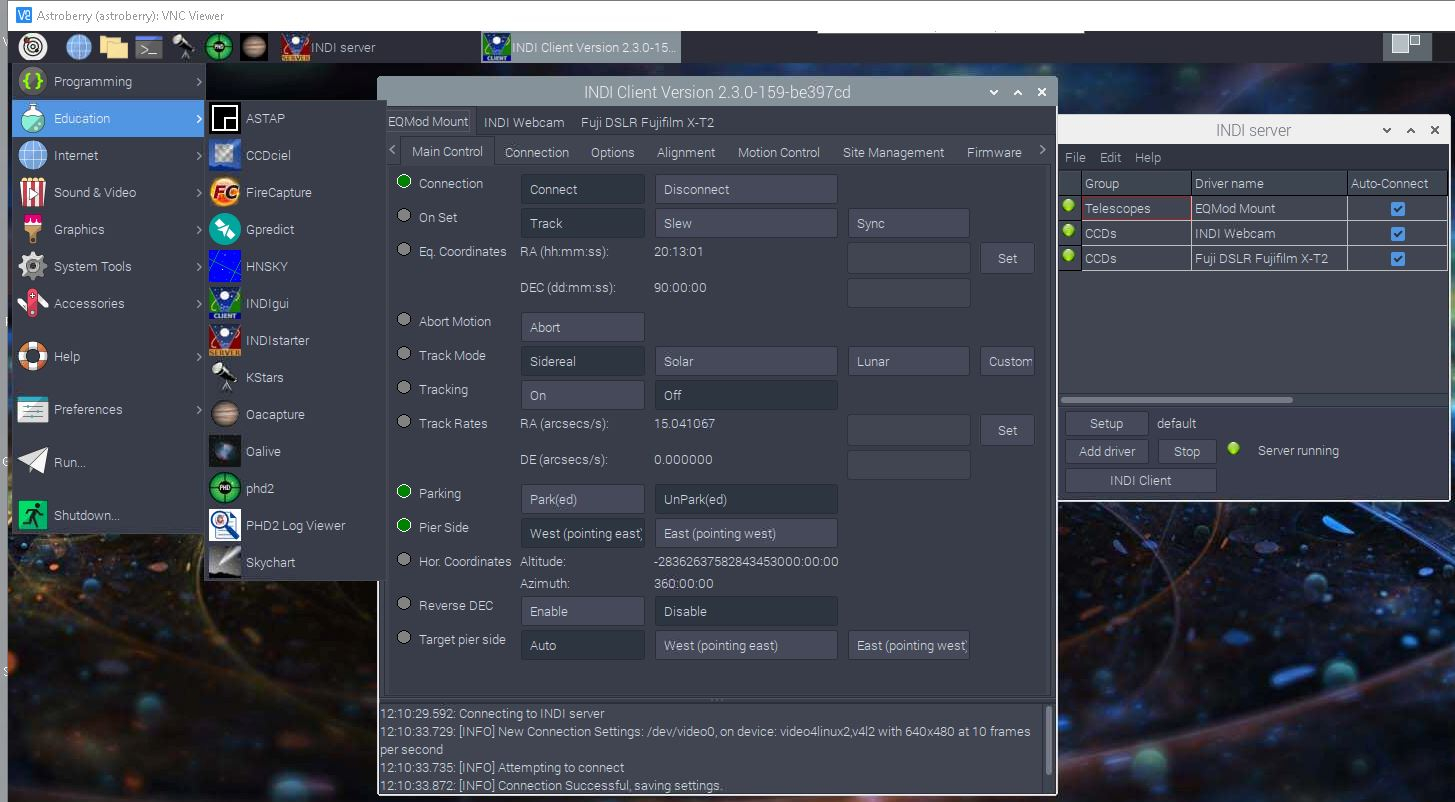Click the UnPark(ed) button

pos(746,499)
